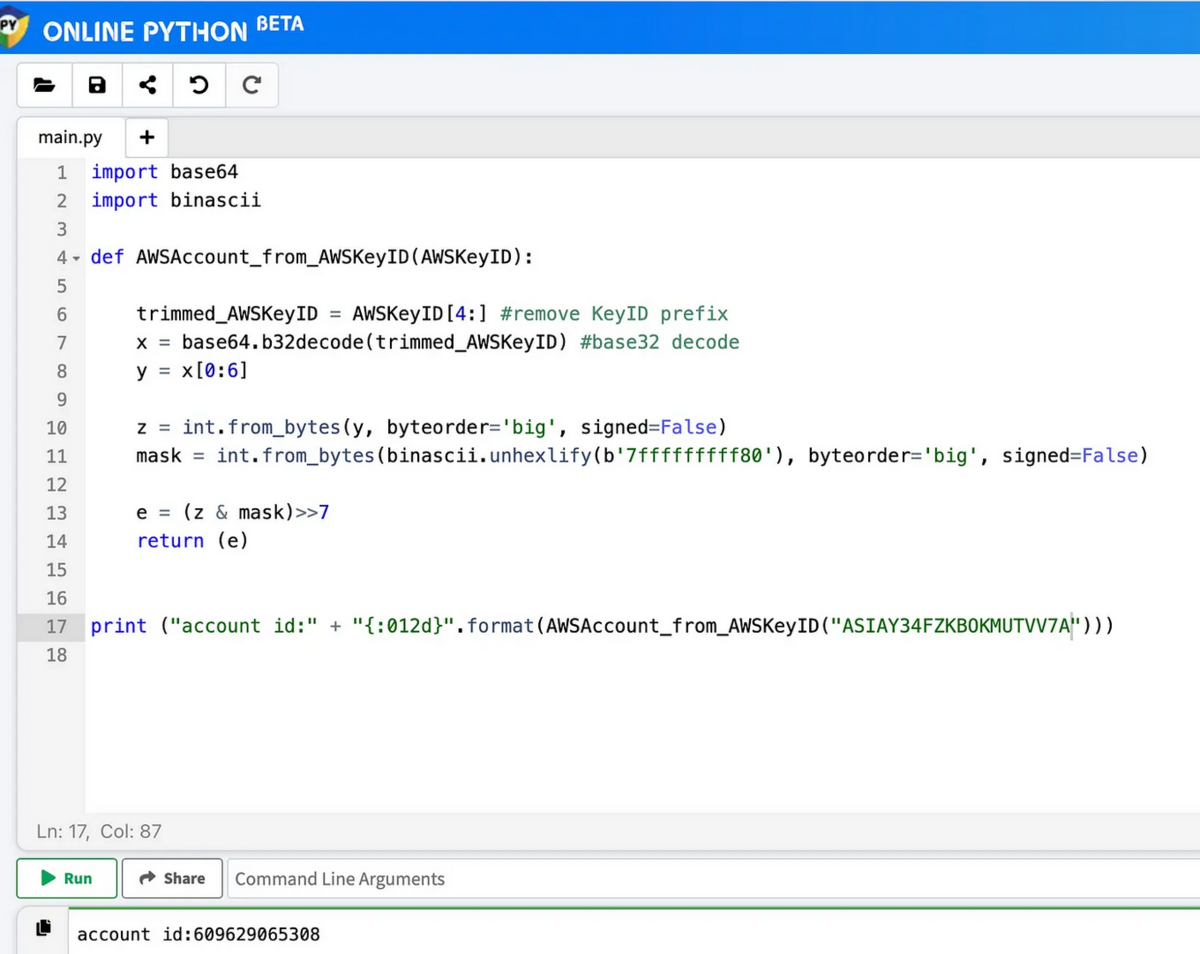
Task: Open a file with the folder icon
Action: 44,86
